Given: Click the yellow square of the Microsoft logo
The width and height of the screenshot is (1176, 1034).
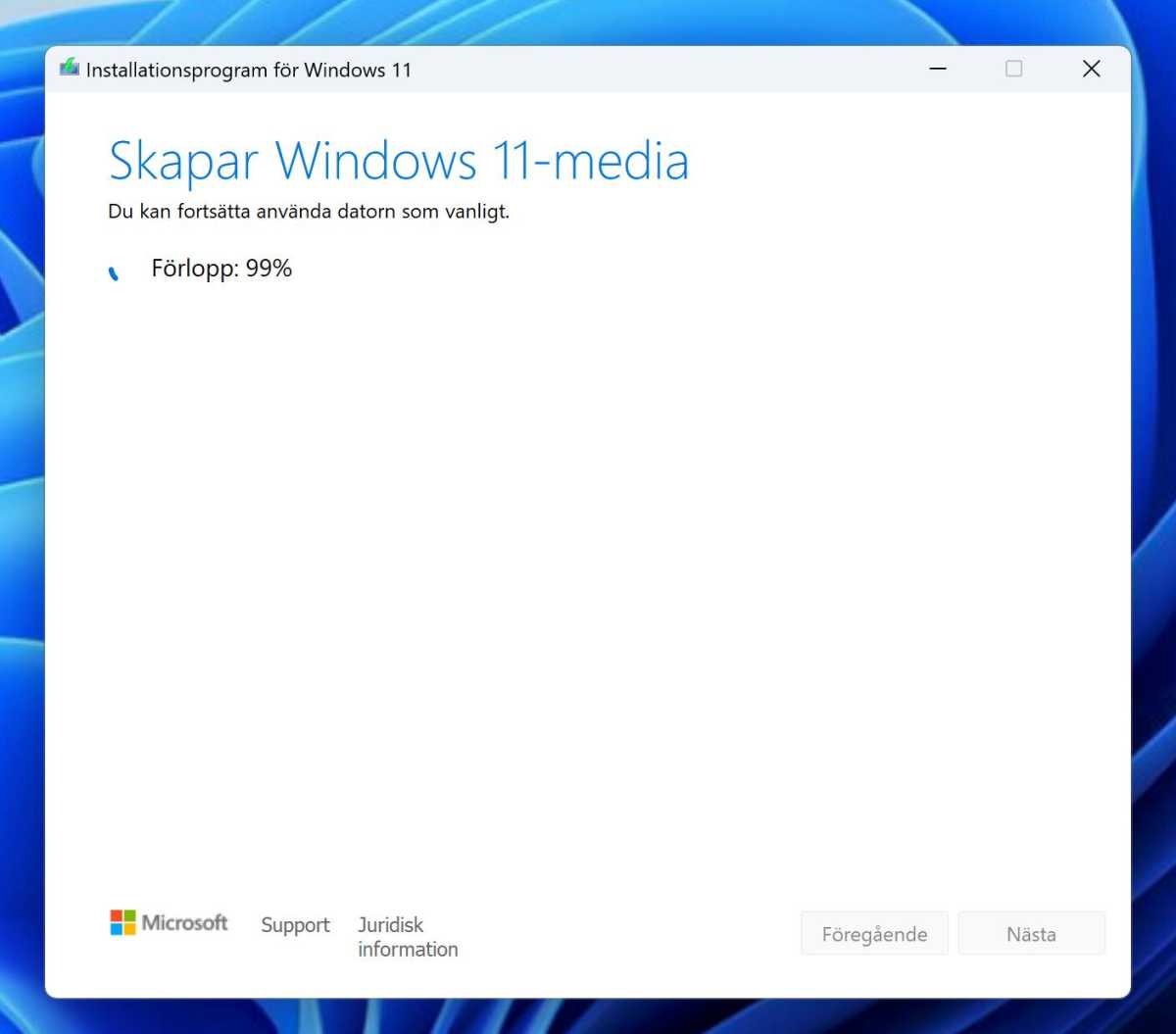Looking at the screenshot, I should [130, 929].
